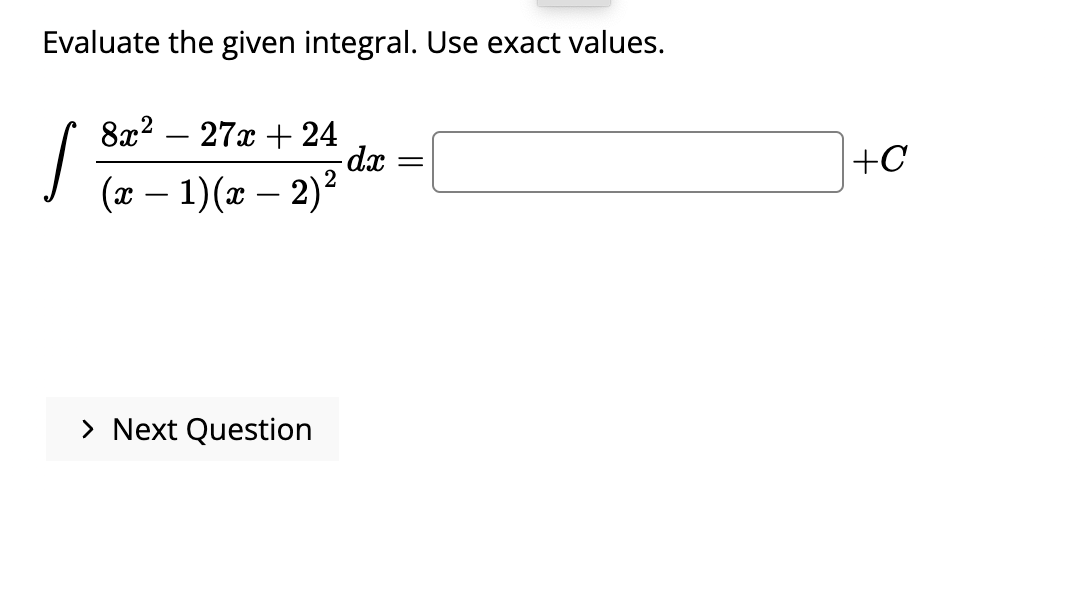
Task: Select the phrase Use exact values
Action: pyautogui.click(x=545, y=42)
